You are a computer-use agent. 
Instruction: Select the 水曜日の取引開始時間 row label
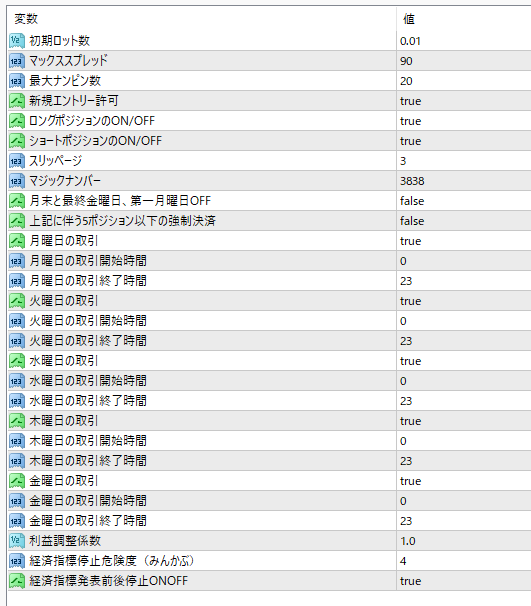tap(88, 381)
